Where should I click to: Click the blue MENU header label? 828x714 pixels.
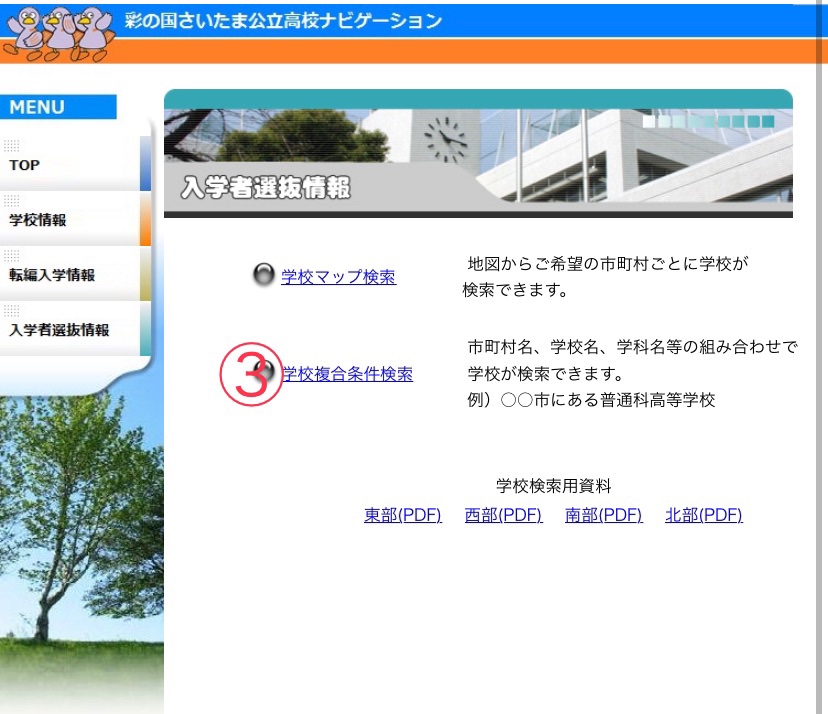pyautogui.click(x=58, y=107)
